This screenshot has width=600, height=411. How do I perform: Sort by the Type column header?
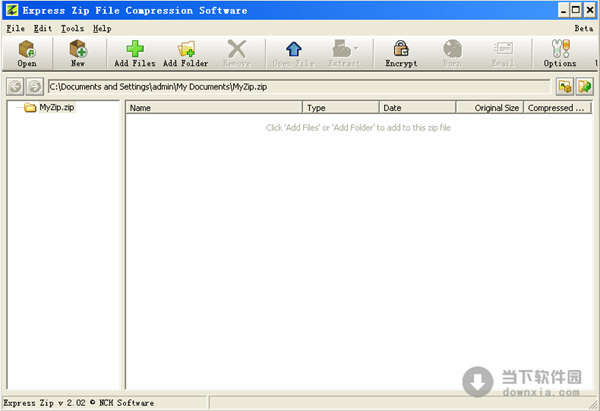(x=341, y=108)
